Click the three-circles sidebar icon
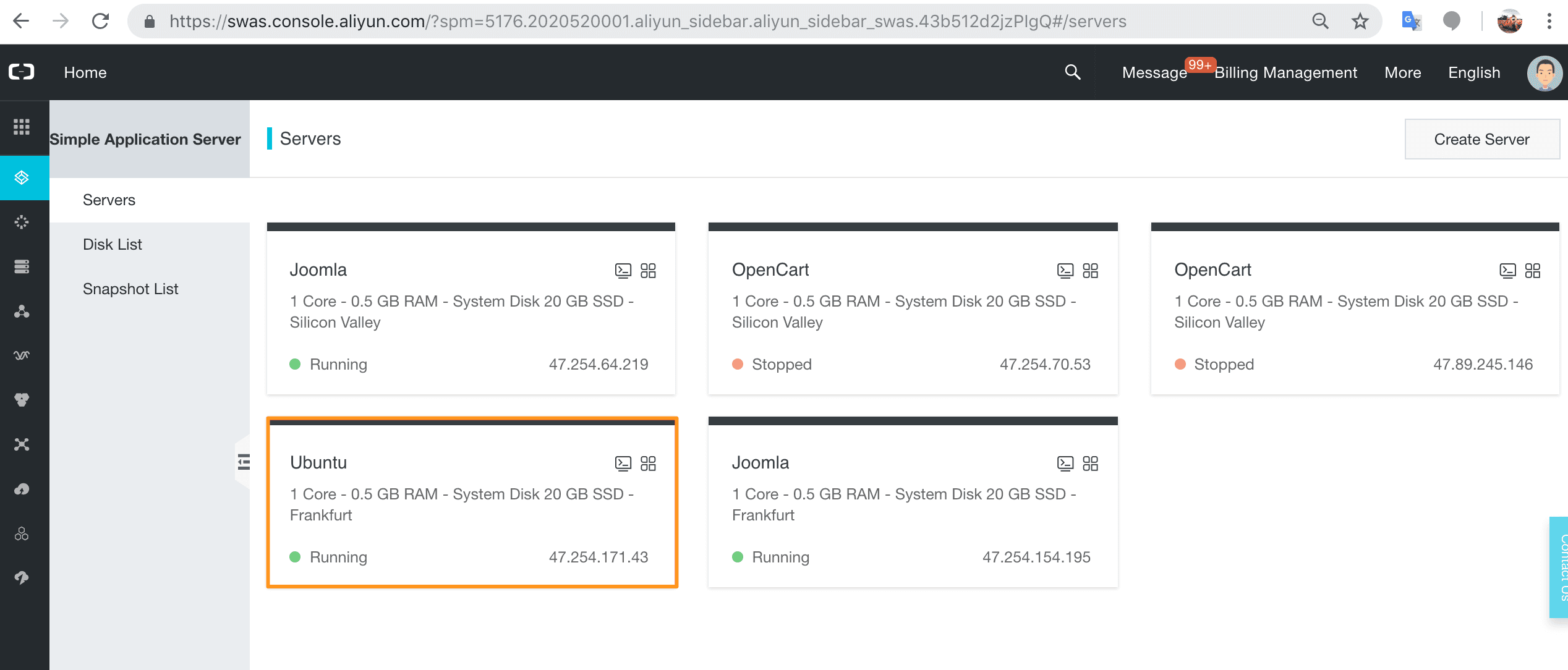The height and width of the screenshot is (670, 1568). click(22, 533)
